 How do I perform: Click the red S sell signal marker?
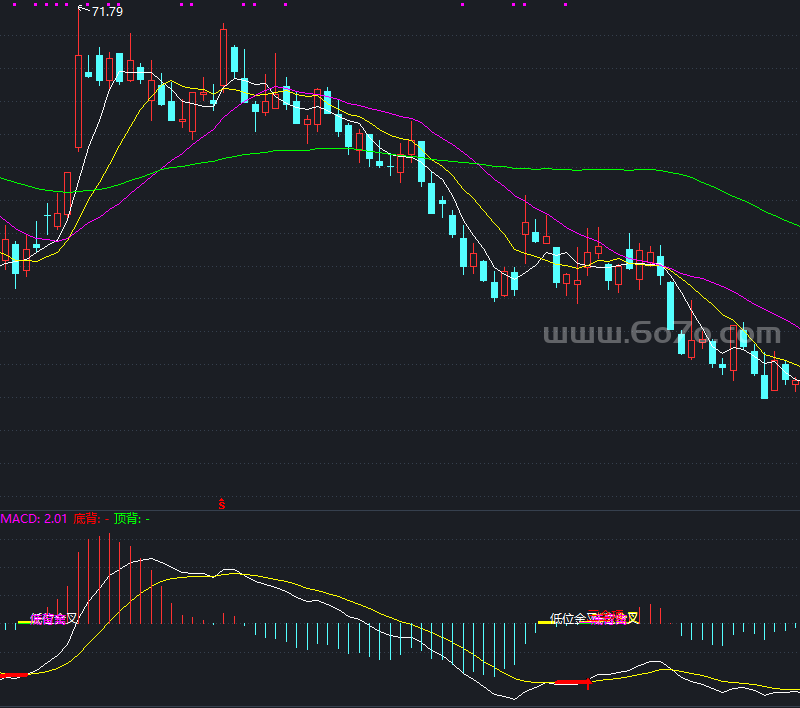click(221, 504)
